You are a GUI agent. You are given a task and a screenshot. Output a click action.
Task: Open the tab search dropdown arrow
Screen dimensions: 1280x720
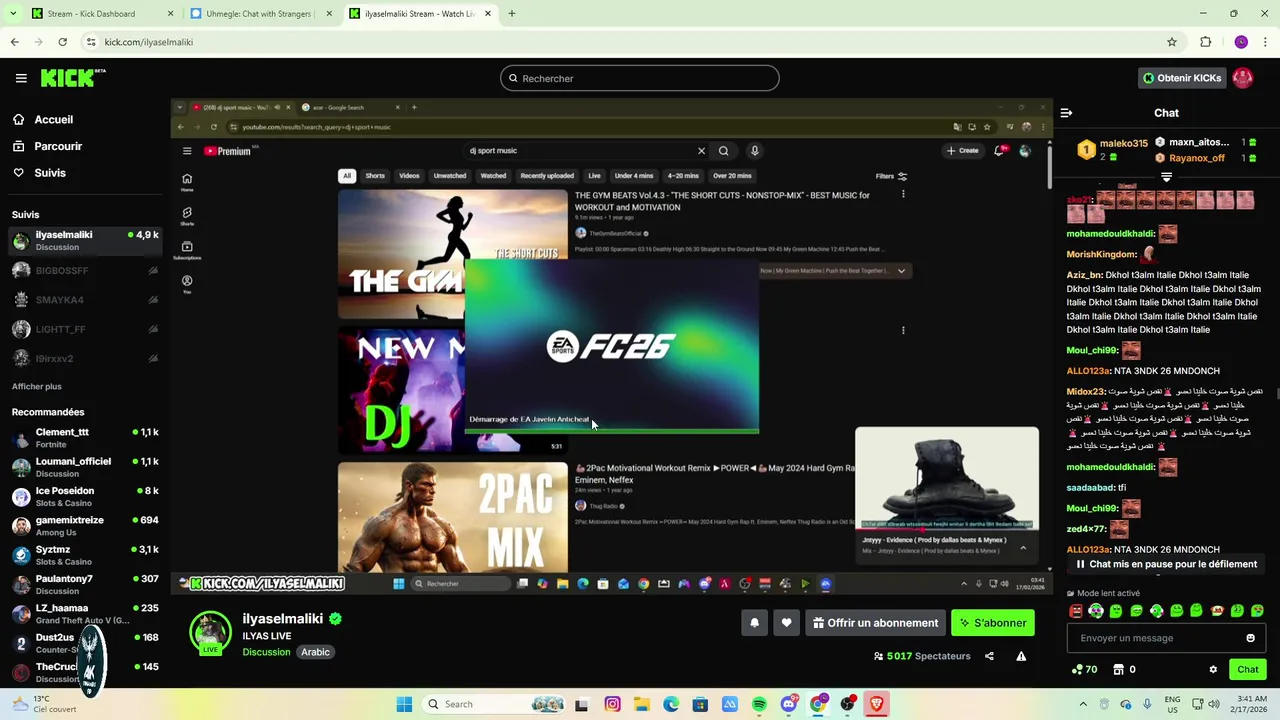[12, 14]
